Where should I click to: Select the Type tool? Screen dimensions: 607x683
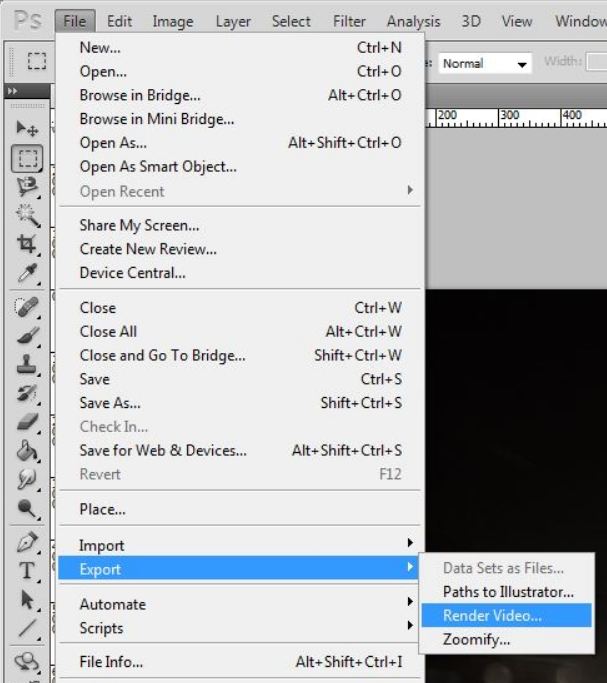tap(27, 571)
